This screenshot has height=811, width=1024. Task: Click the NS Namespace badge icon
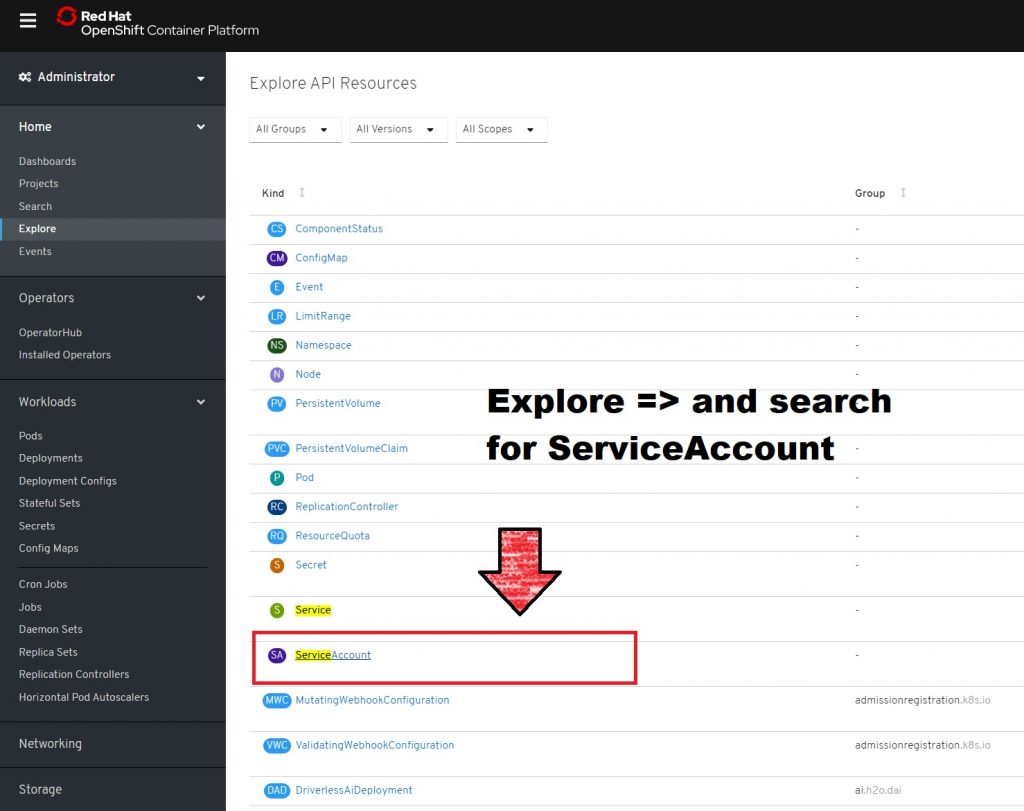[277, 345]
